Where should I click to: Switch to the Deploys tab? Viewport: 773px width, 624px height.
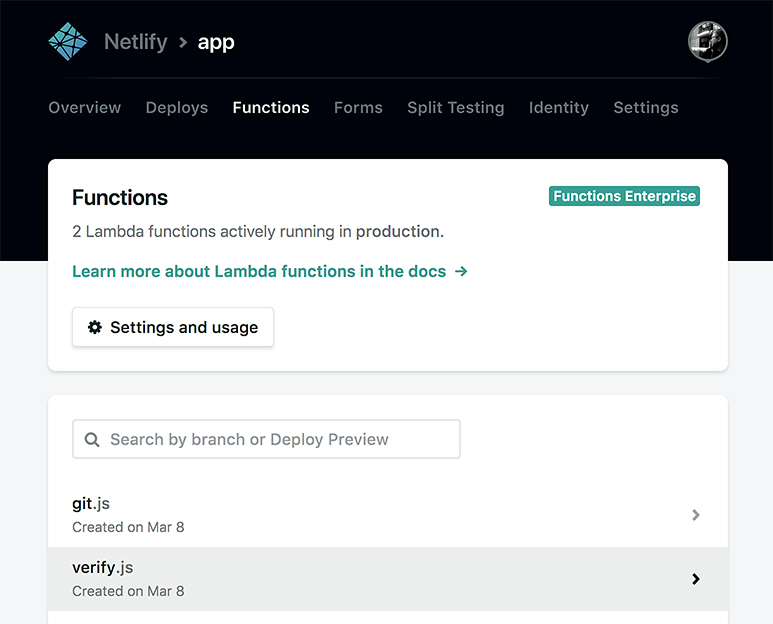[177, 107]
